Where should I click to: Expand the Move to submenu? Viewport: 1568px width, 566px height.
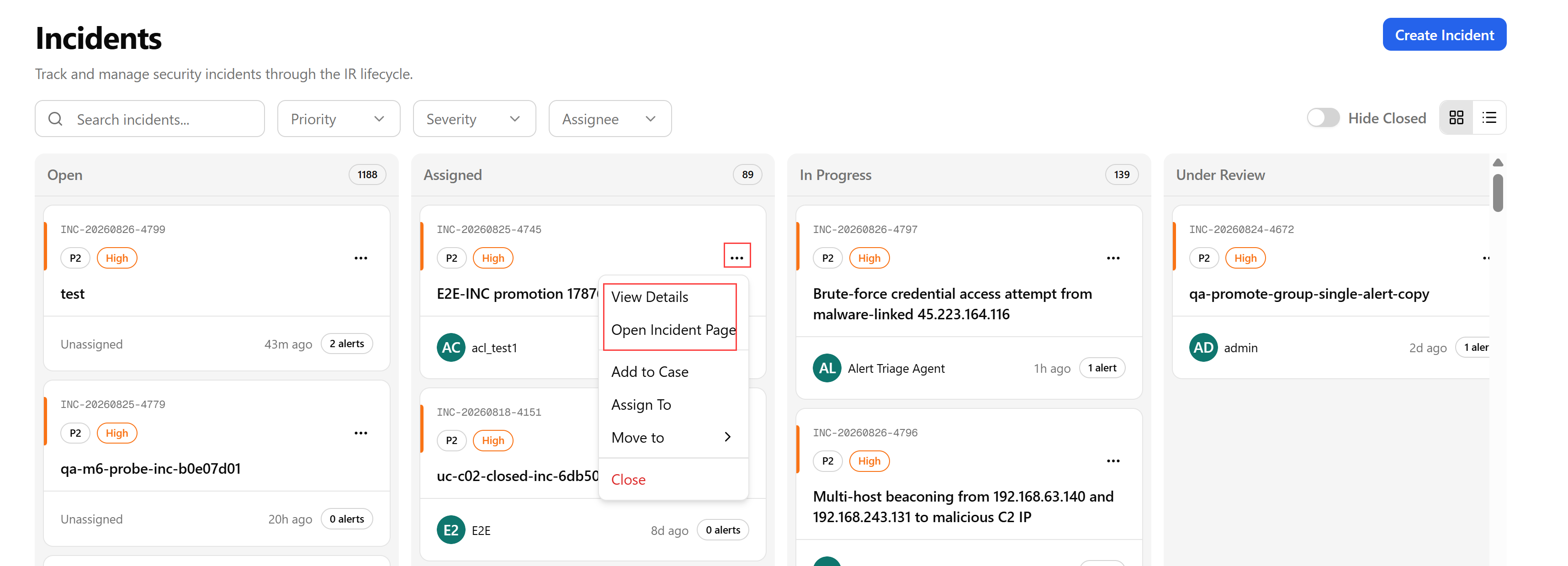coord(673,438)
